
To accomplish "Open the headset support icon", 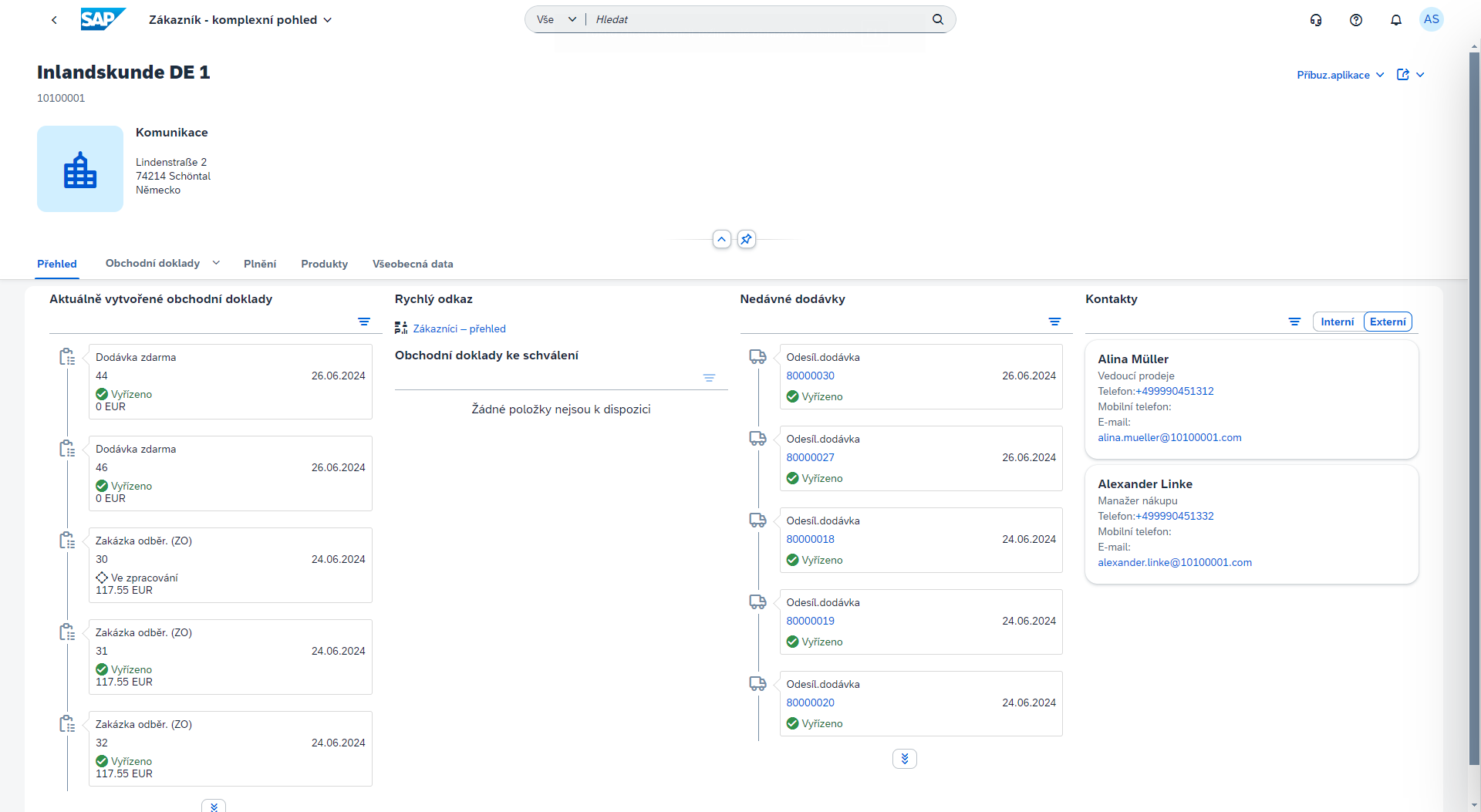I will point(1316,20).
